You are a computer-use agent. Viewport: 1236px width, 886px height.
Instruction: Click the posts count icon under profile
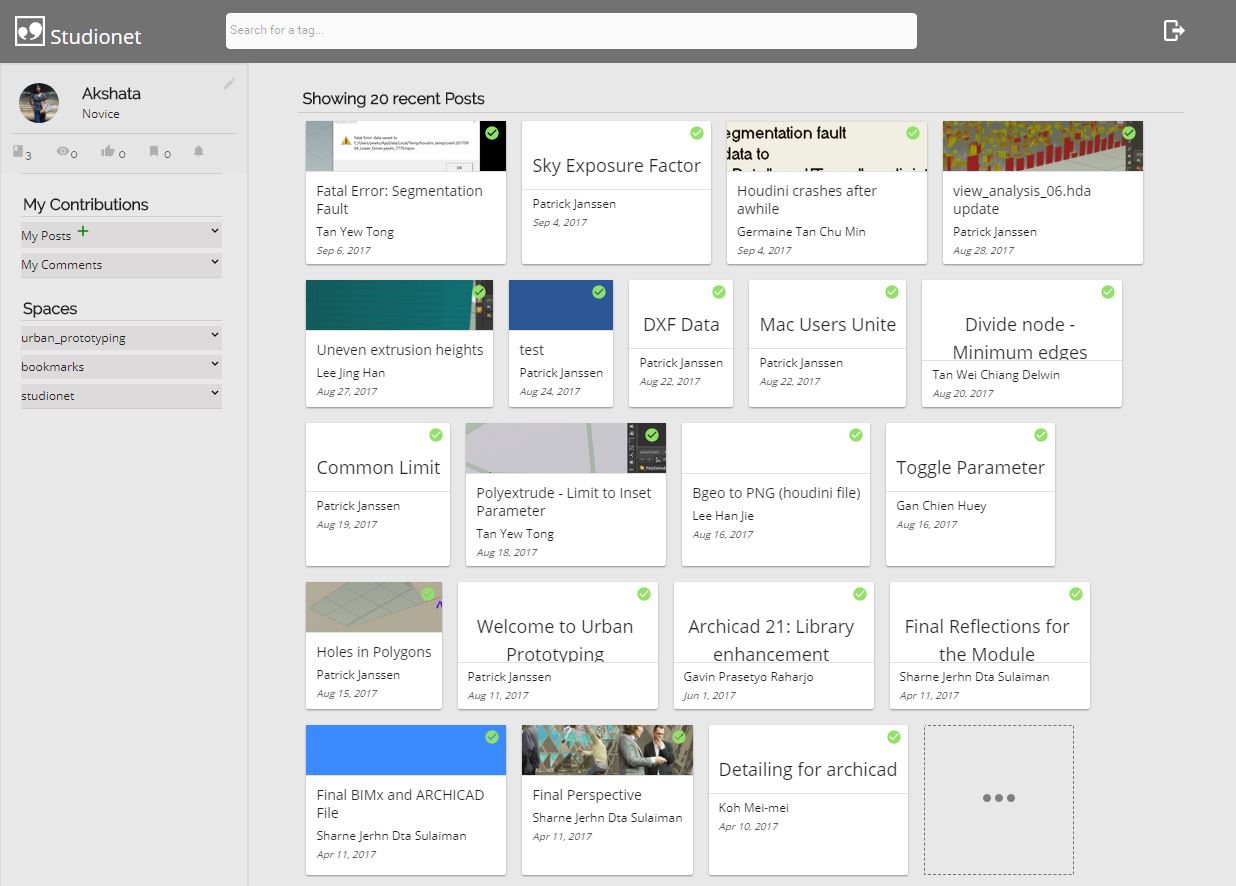(x=18, y=151)
